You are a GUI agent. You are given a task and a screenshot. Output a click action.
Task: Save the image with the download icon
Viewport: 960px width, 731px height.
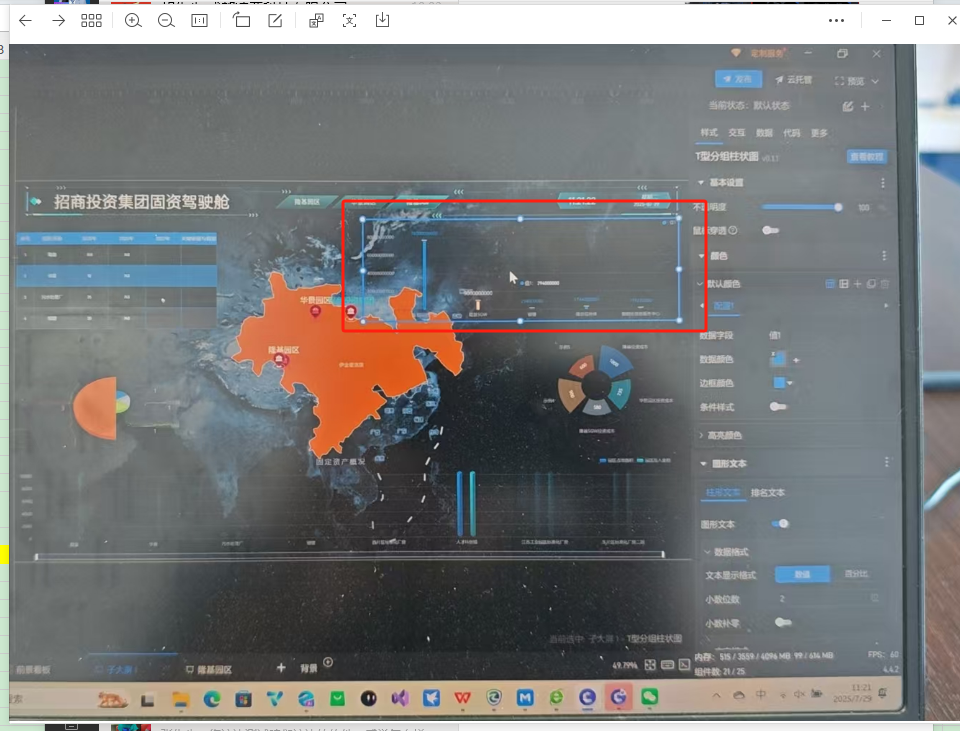[382, 20]
